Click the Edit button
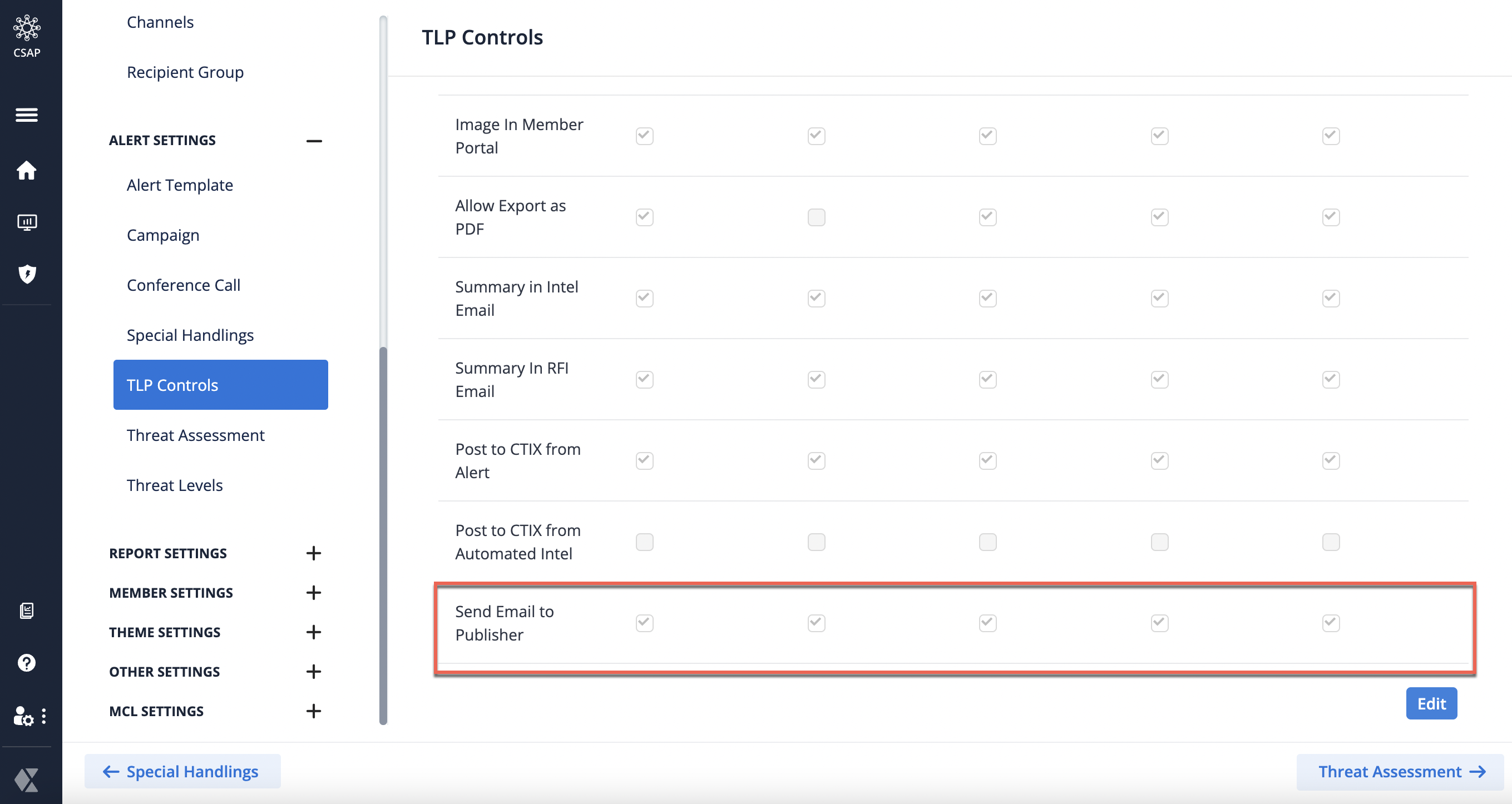This screenshot has width=1512, height=804. click(1431, 704)
